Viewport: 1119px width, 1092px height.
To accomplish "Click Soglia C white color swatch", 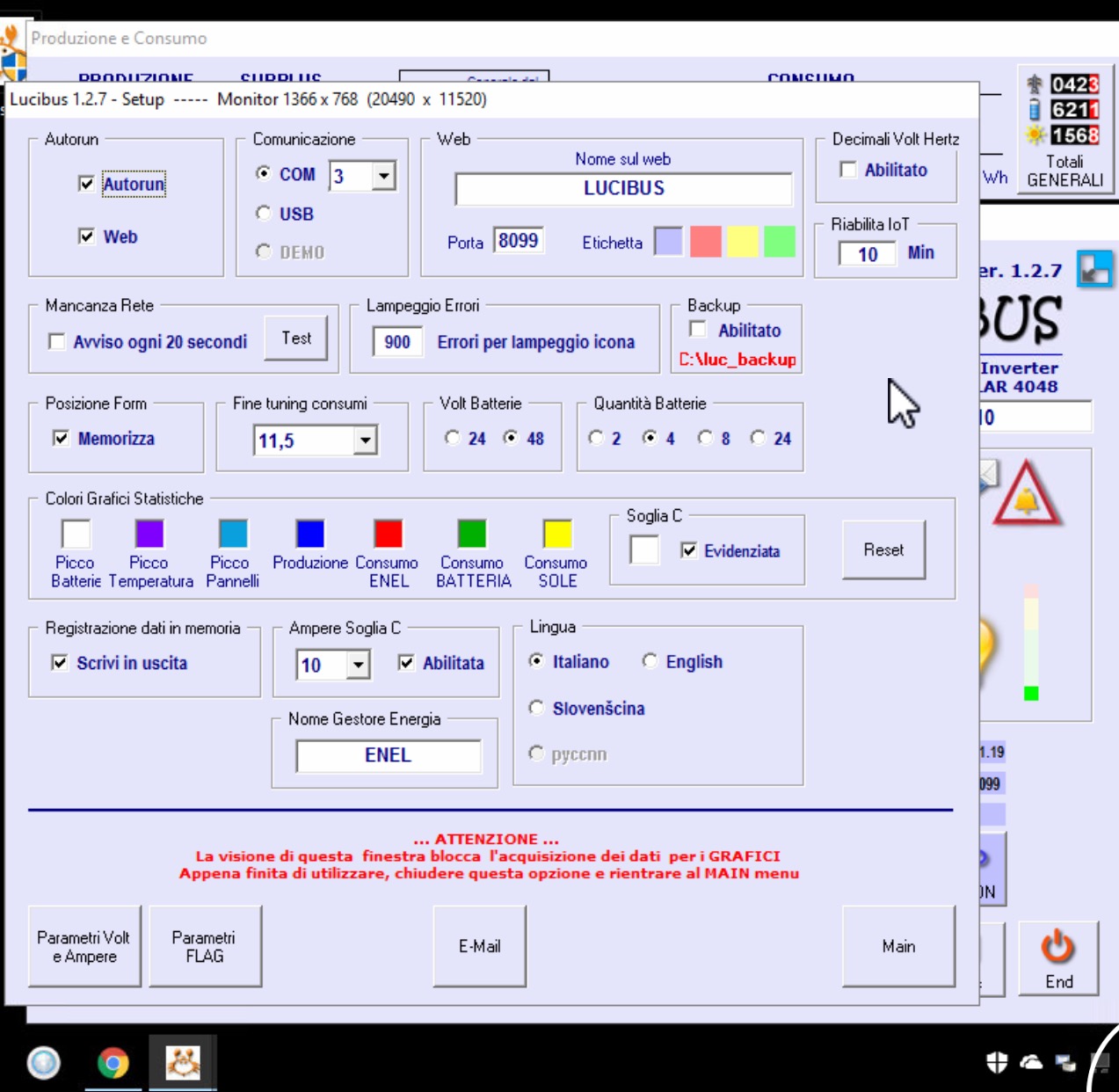I will [x=644, y=550].
